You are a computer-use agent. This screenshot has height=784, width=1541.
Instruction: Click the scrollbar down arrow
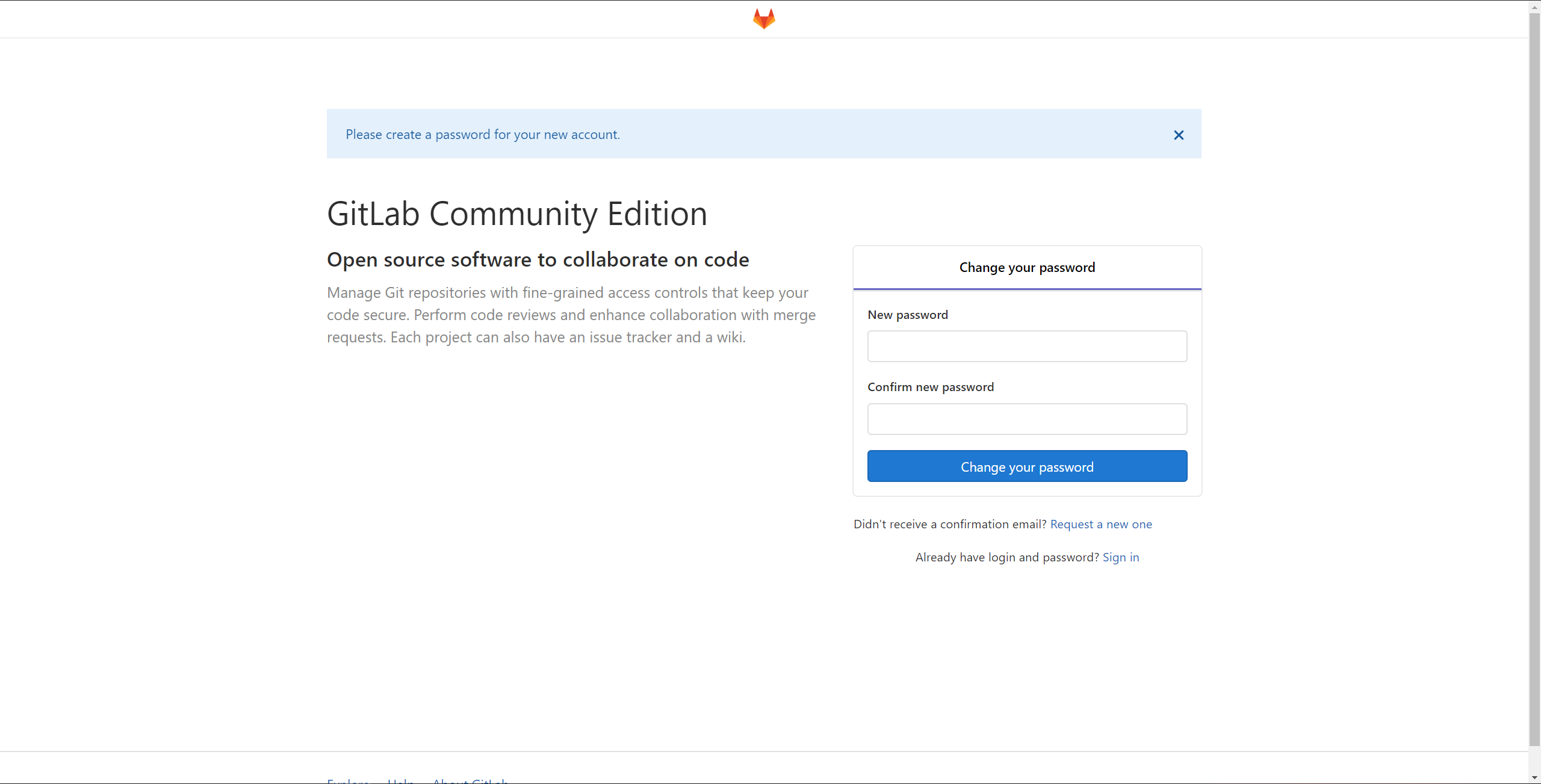[1534, 778]
